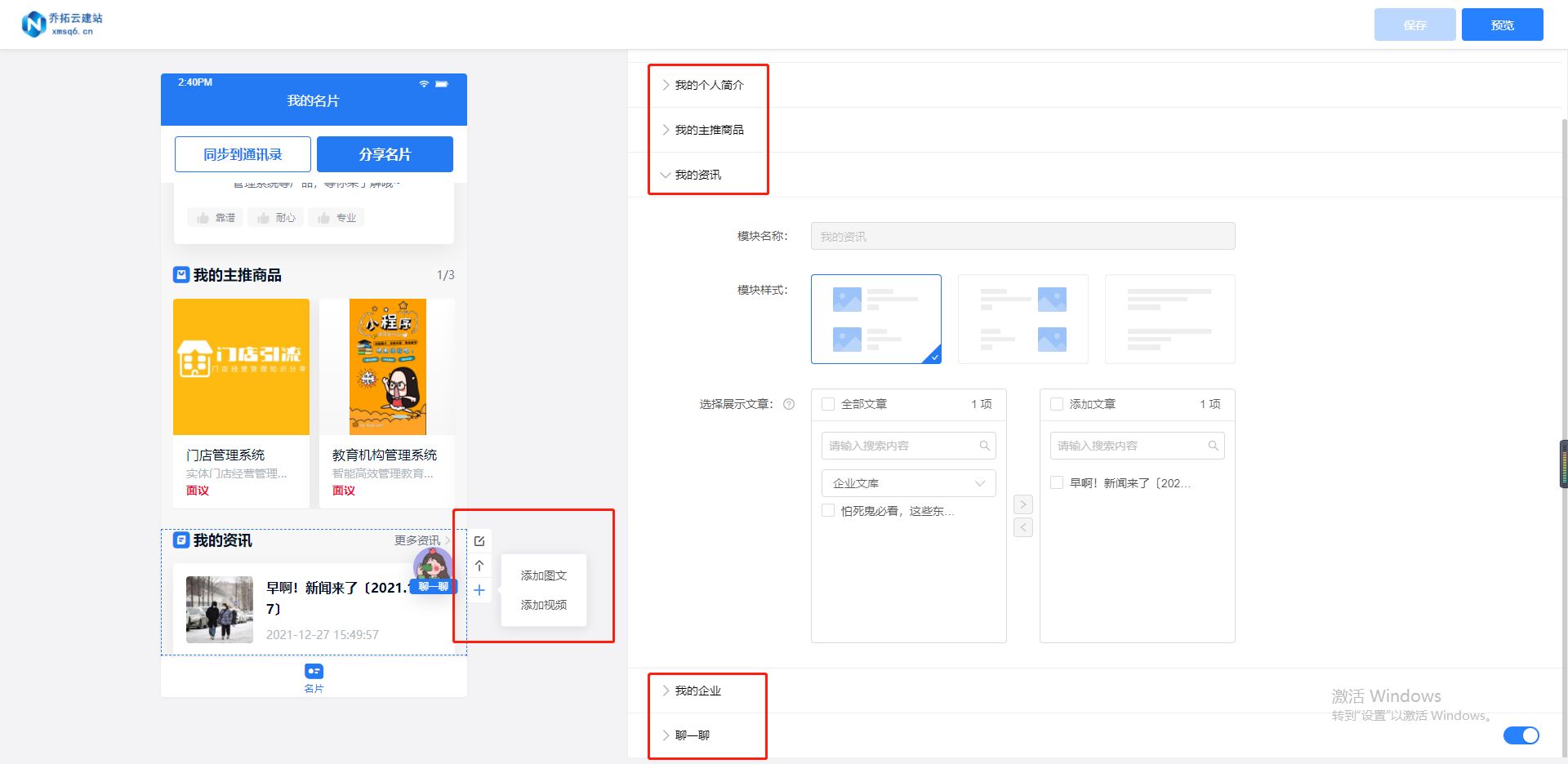Click the edit icon beside 我的资讯 module

pos(479,541)
